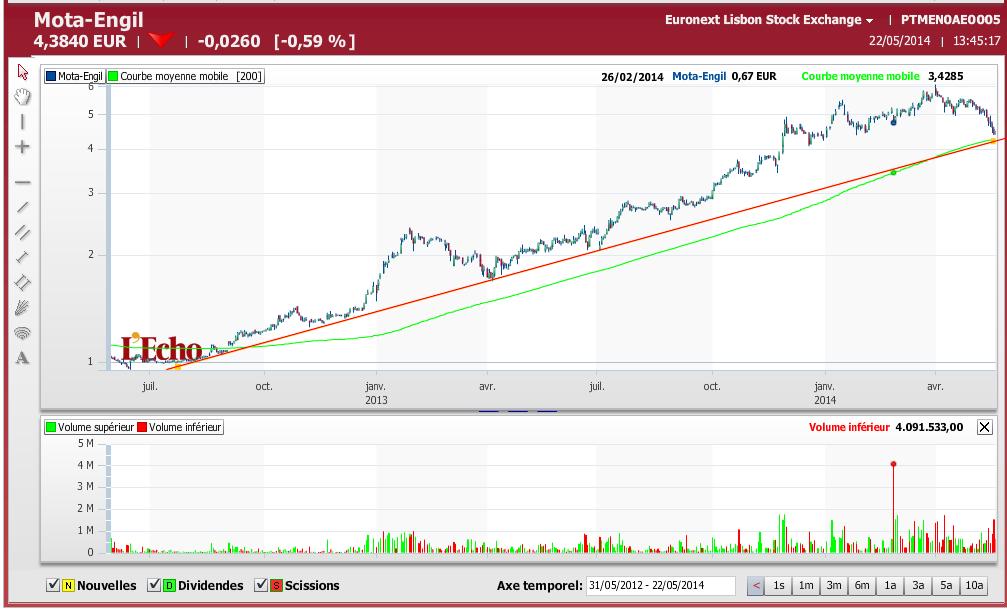This screenshot has height=609, width=1007.
Task: Select the parallelogram channel tool
Action: pos(22,282)
